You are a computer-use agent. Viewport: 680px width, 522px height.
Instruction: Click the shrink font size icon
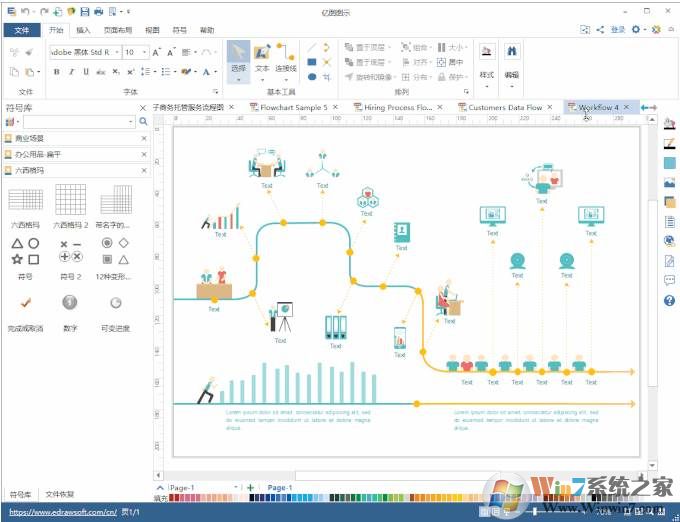click(171, 52)
